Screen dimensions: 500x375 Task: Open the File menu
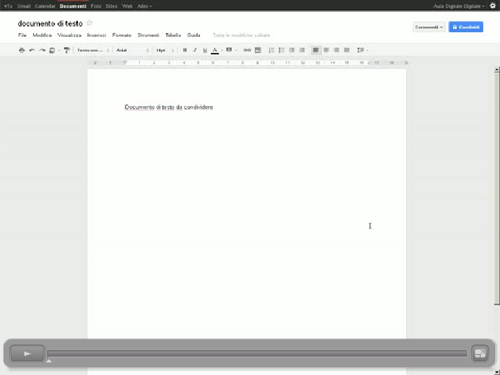click(22, 35)
